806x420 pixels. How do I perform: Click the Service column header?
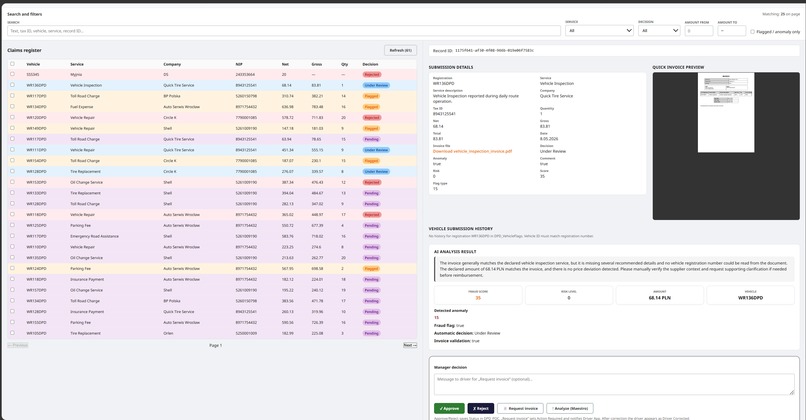coord(77,64)
